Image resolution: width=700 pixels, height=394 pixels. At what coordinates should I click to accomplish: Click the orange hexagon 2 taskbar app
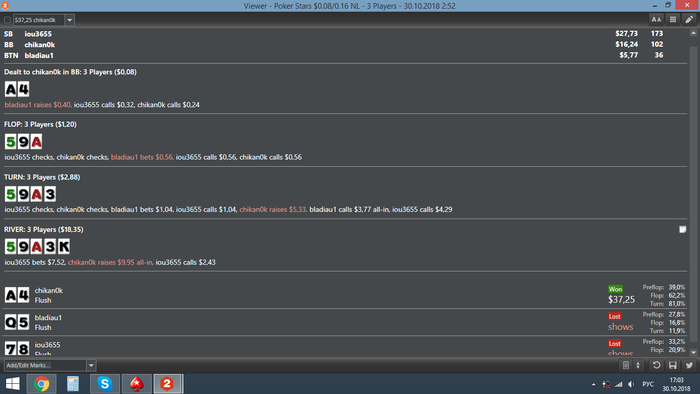click(167, 384)
